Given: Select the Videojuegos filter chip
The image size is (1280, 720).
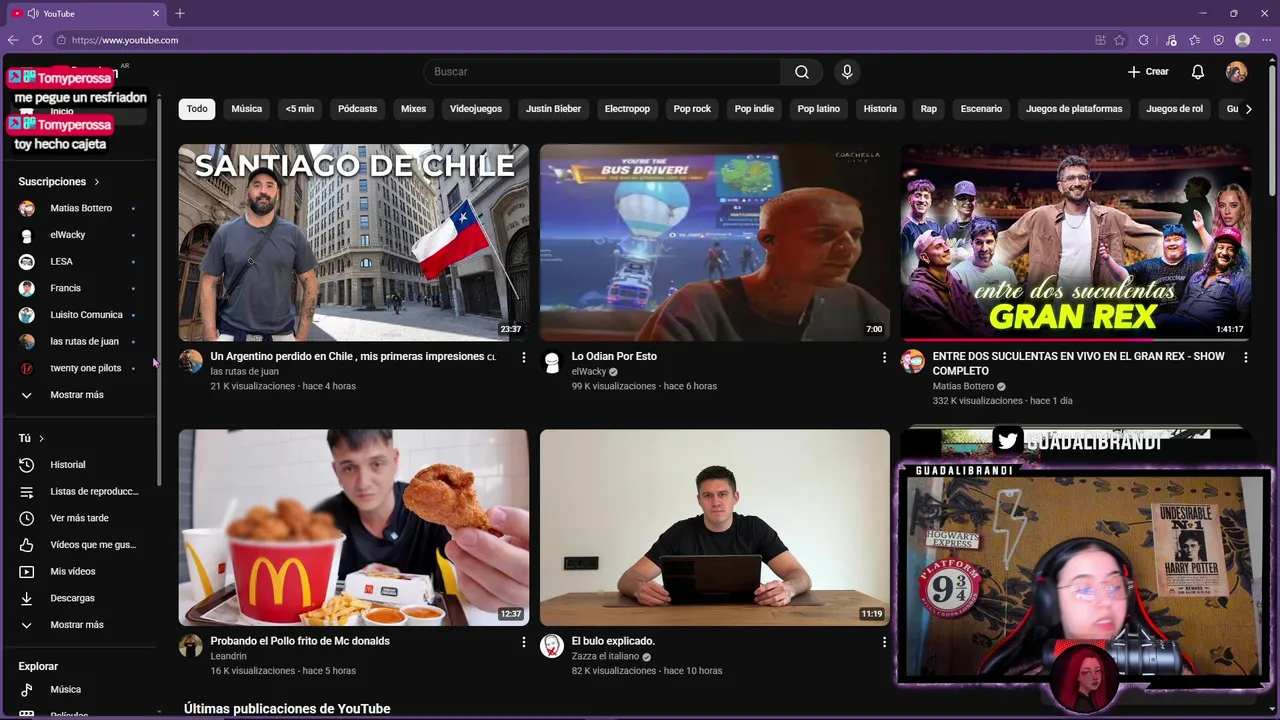Looking at the screenshot, I should [476, 109].
